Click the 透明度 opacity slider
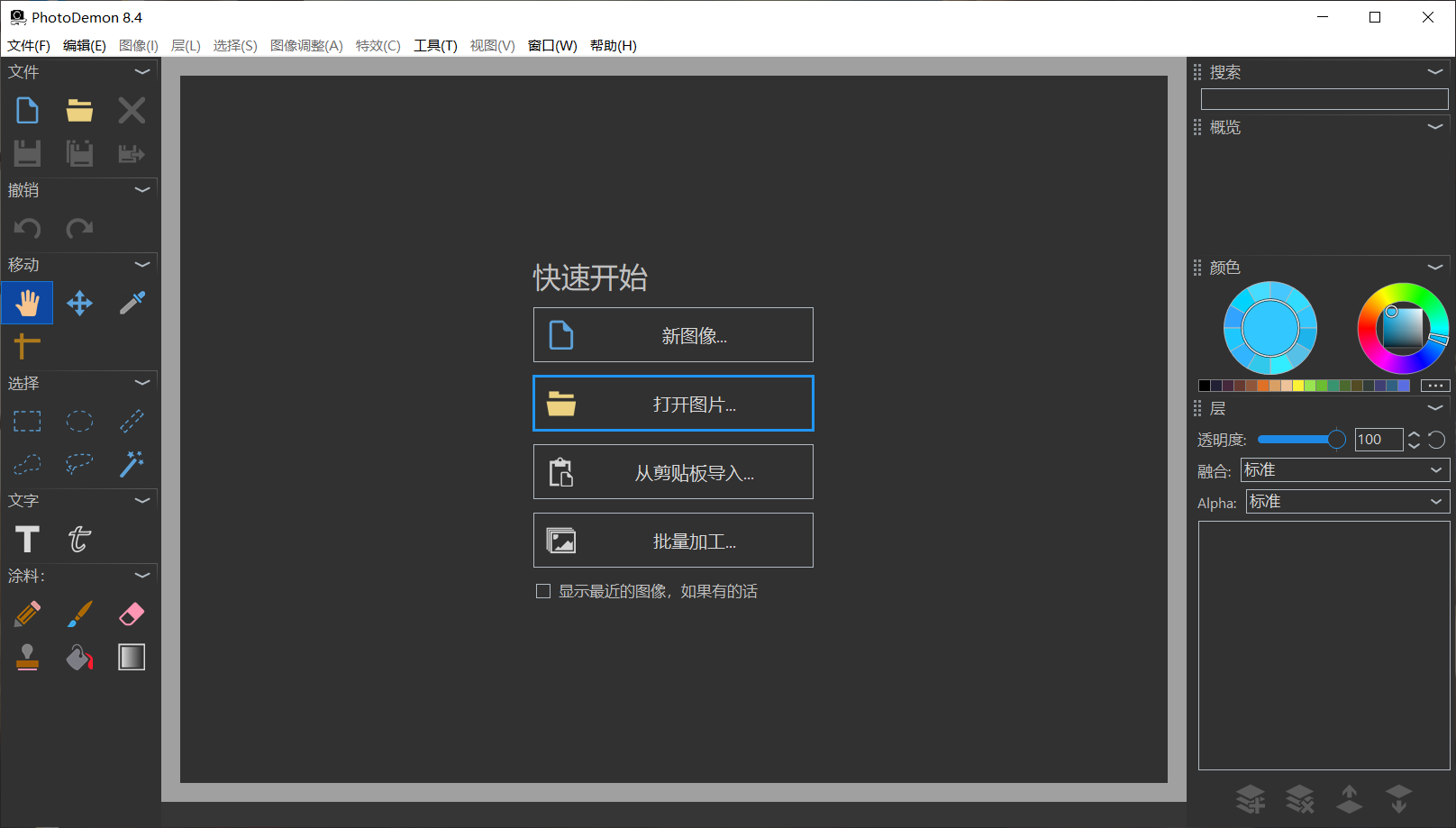The image size is (1456, 828). point(1301,440)
